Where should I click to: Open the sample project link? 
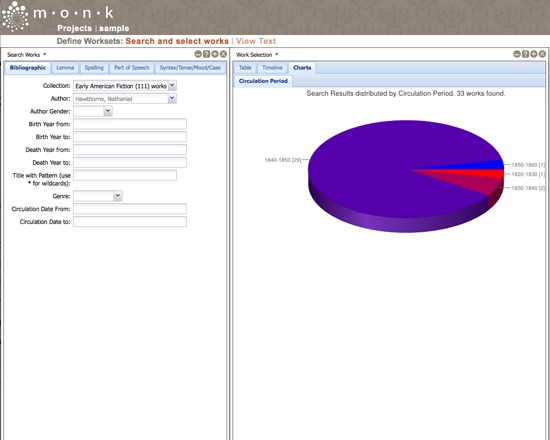(x=114, y=28)
